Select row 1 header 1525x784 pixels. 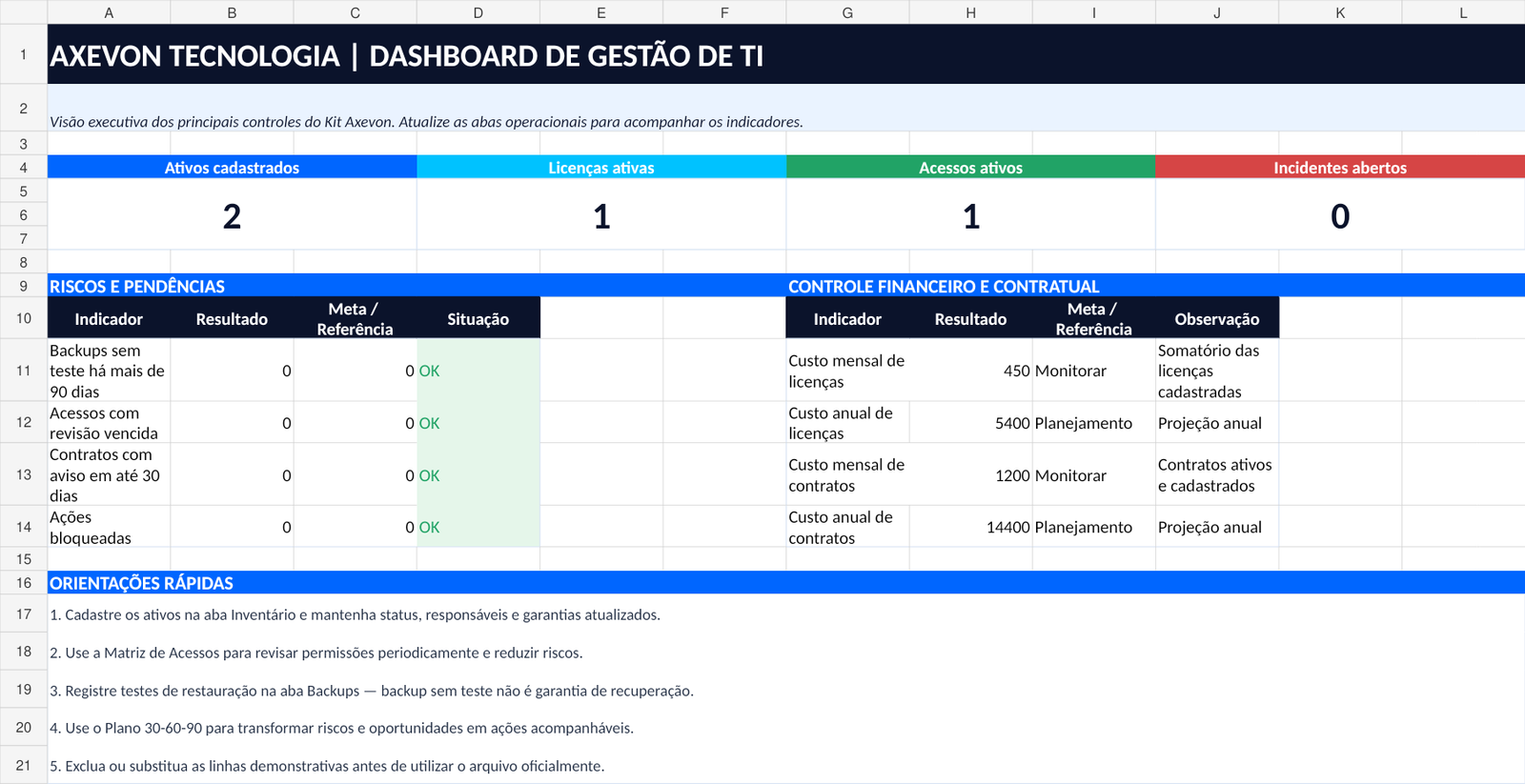tap(23, 54)
